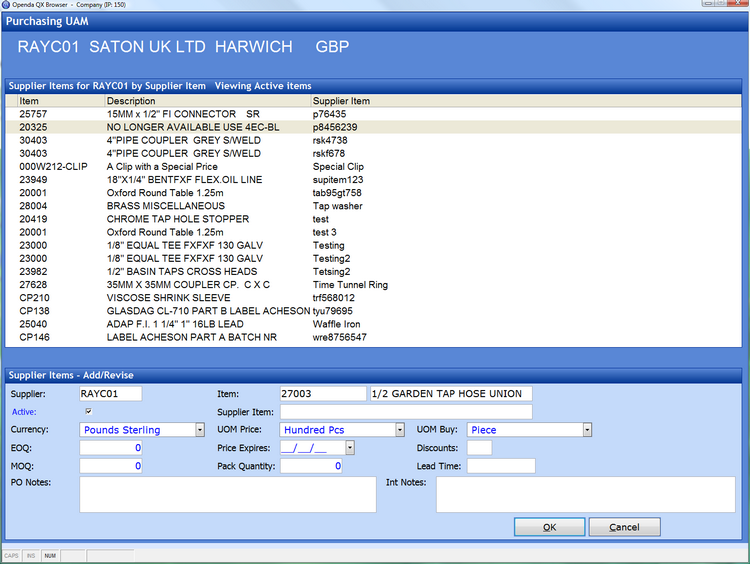Click the Cancel button
The image size is (750, 564).
click(624, 527)
